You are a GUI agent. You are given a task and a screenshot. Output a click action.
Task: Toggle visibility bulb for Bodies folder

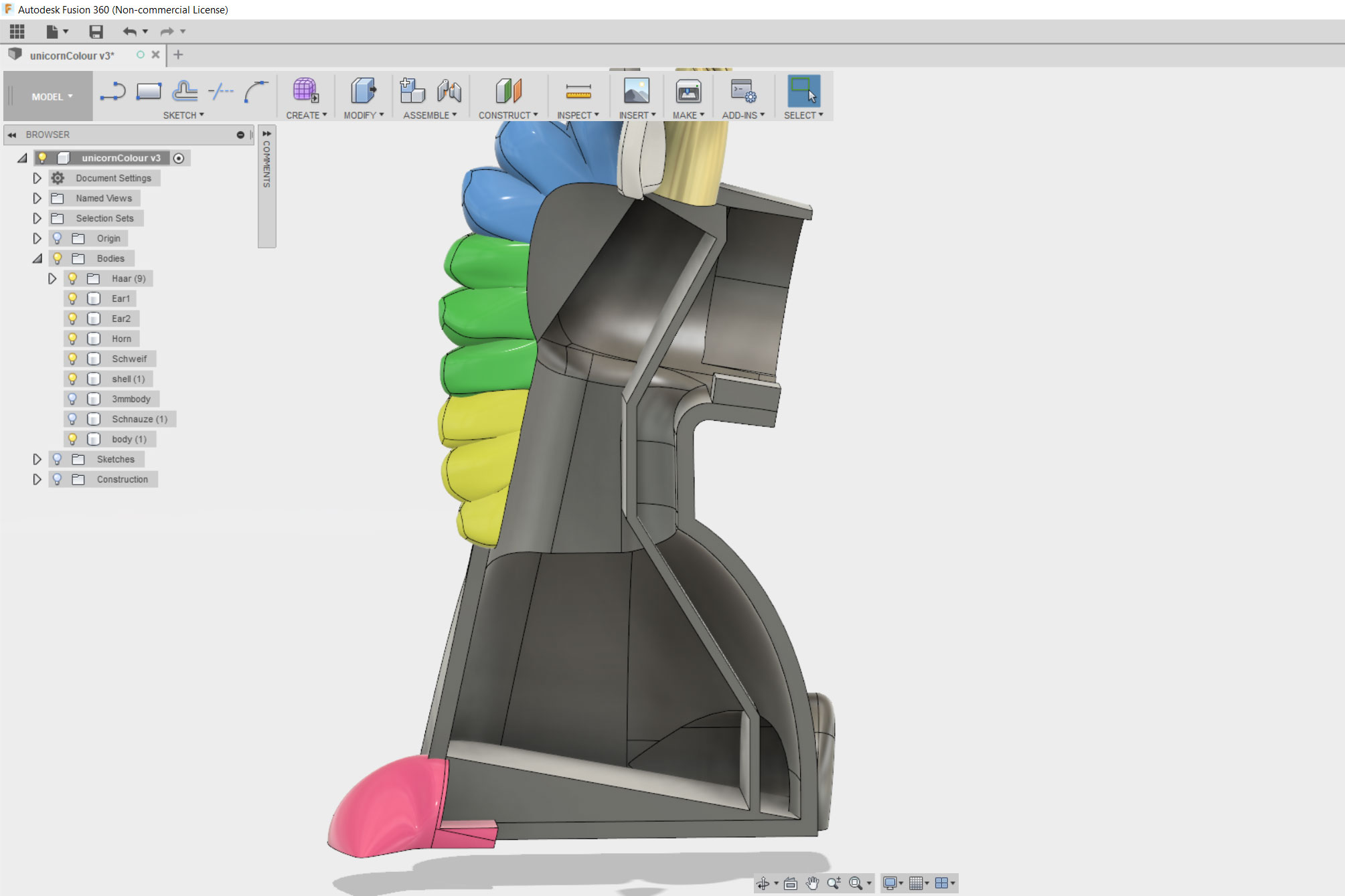[x=58, y=258]
